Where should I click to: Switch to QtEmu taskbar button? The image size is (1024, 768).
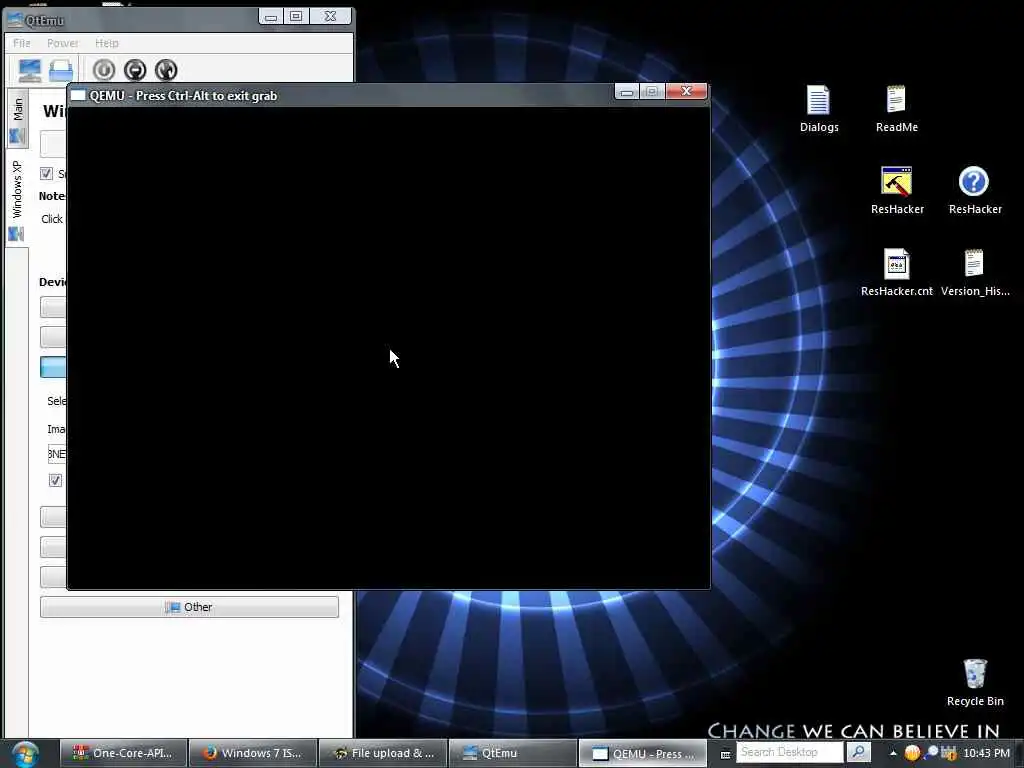[513, 753]
